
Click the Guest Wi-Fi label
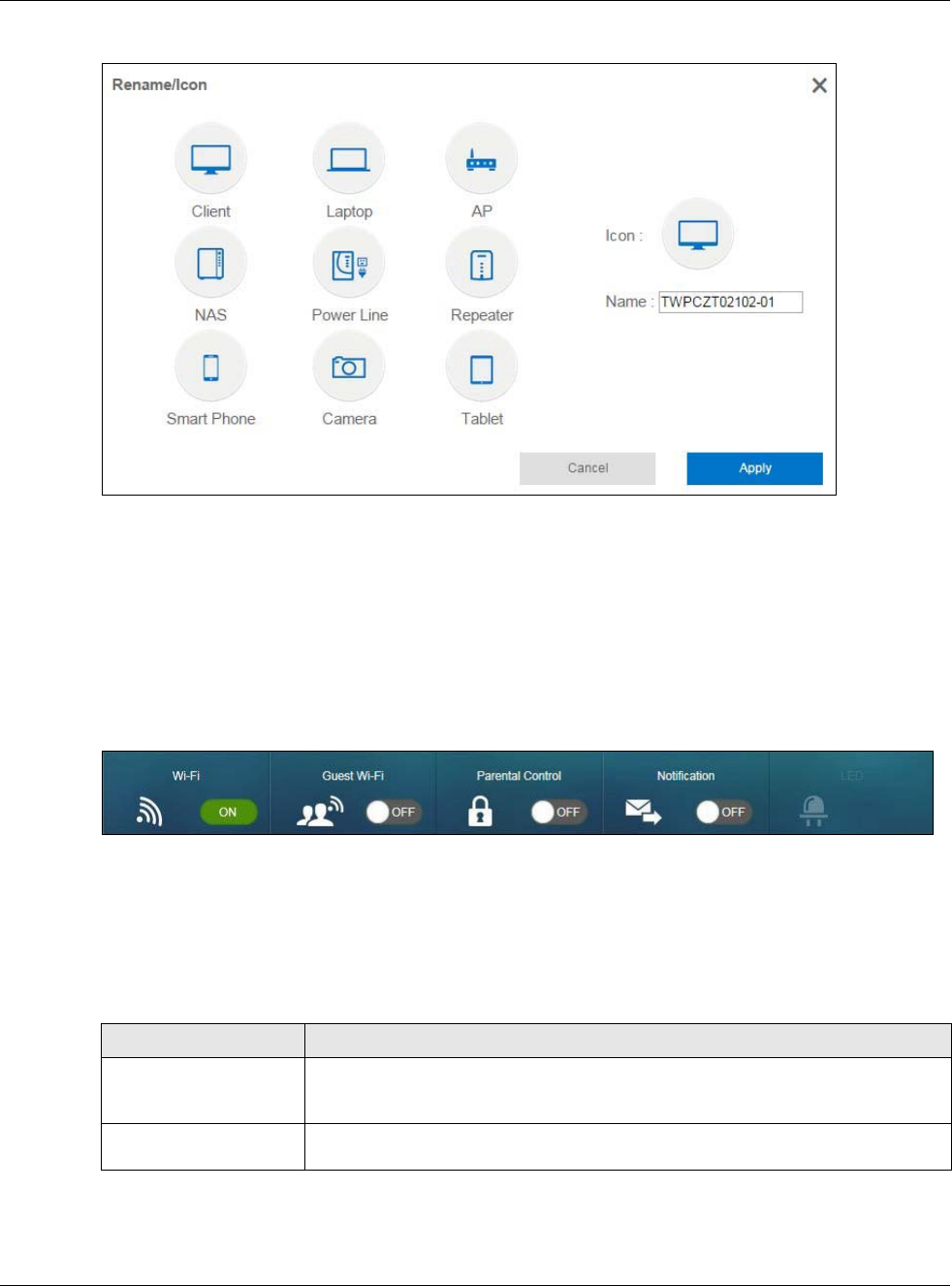click(x=353, y=776)
